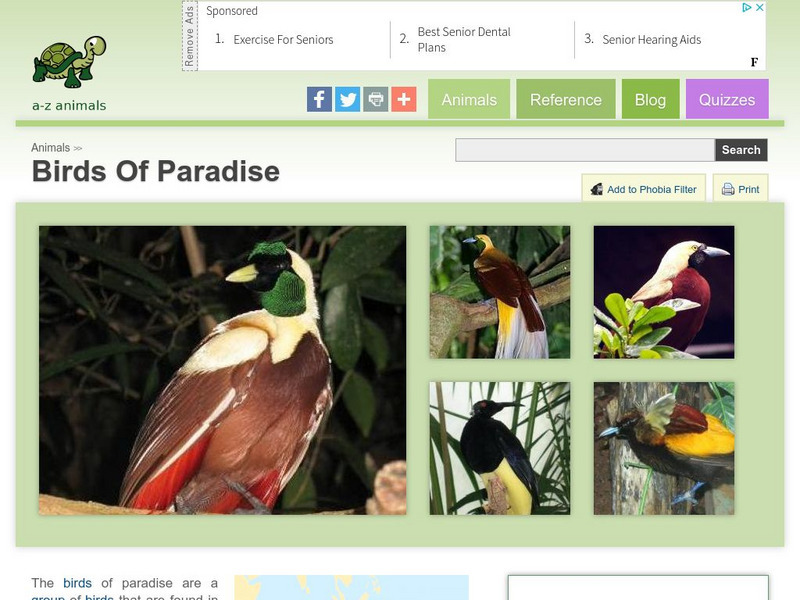Open the print sharing icon
The height and width of the screenshot is (600, 800).
(375, 98)
